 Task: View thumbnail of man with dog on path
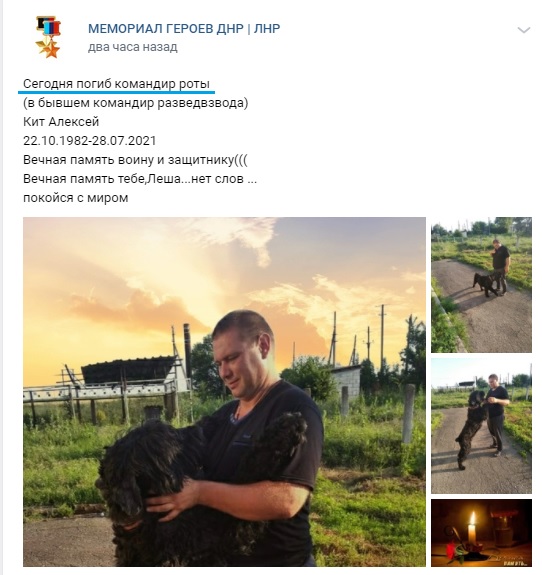[481, 285]
